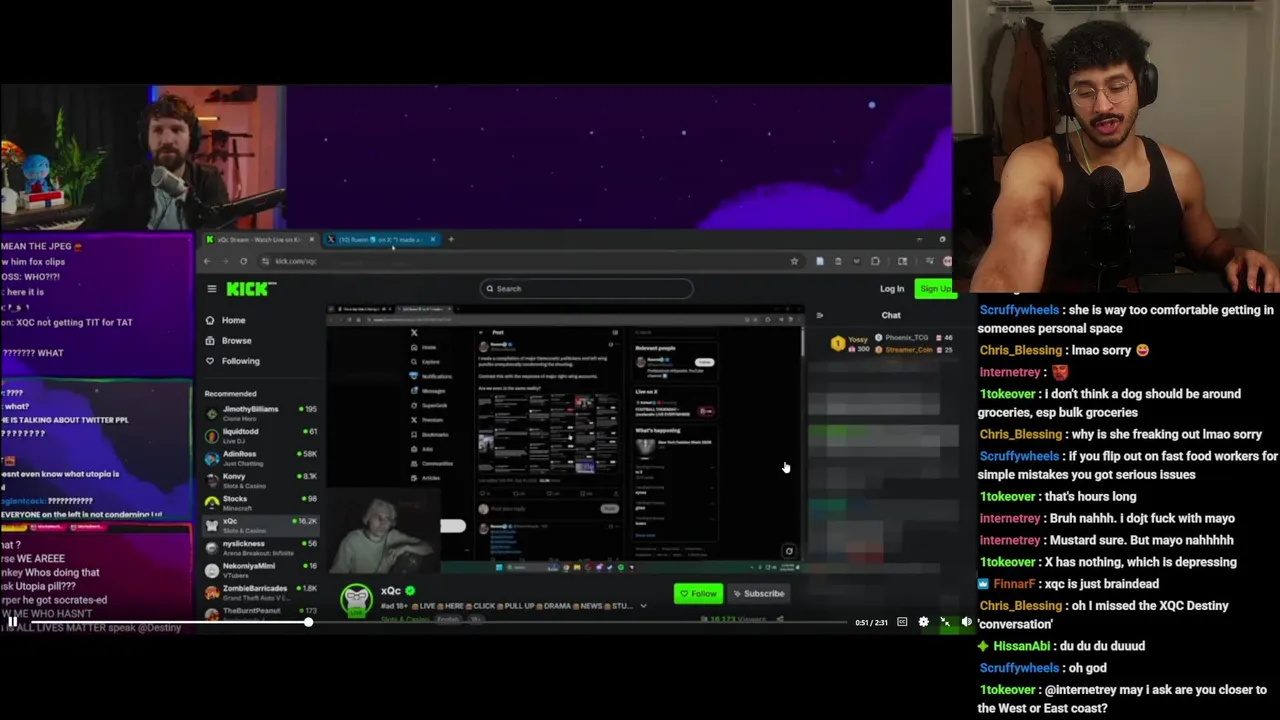Click the Kick Search field

pyautogui.click(x=586, y=288)
